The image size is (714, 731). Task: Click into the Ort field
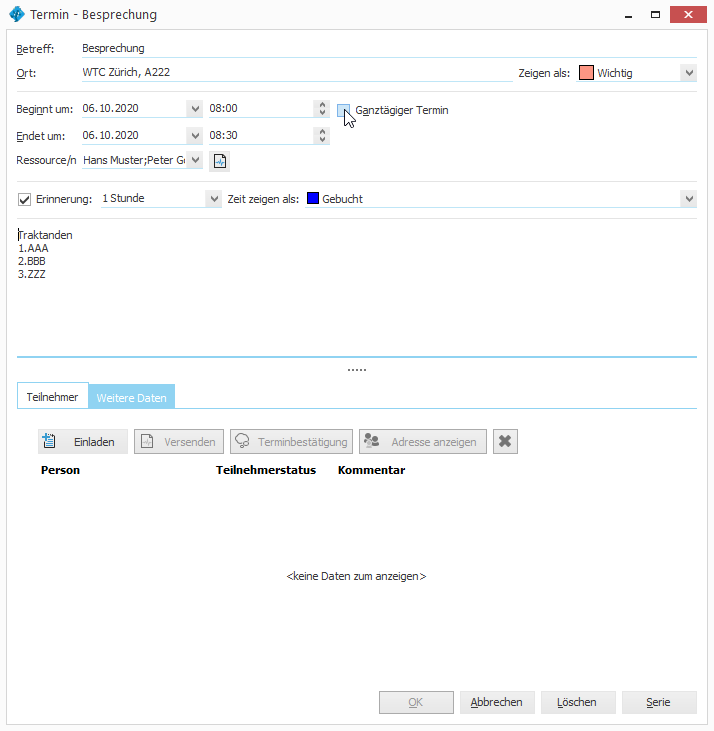(x=297, y=73)
